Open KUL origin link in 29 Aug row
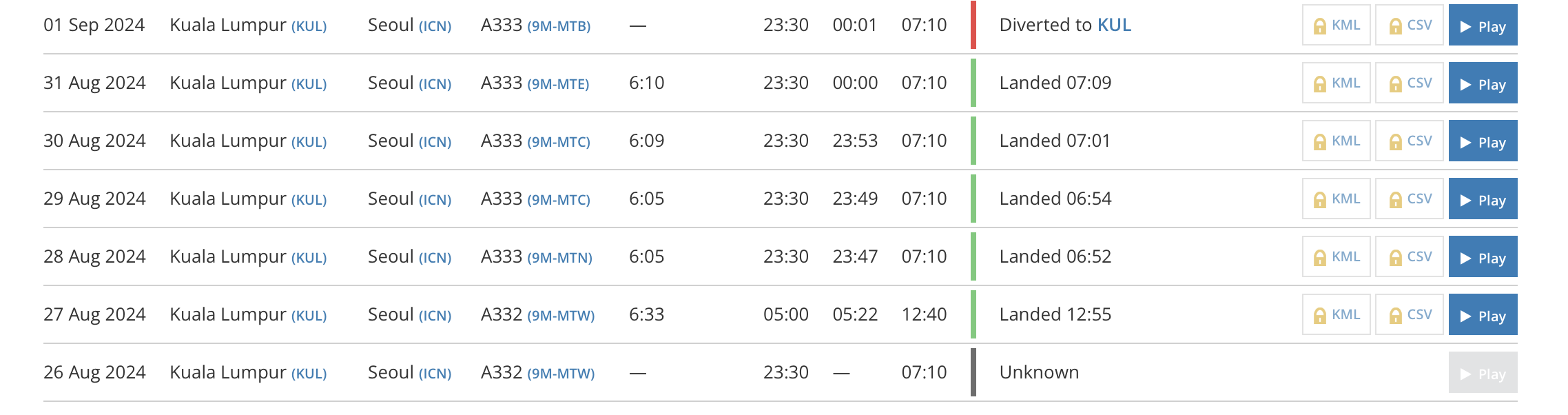This screenshot has width=1568, height=415. (309, 200)
